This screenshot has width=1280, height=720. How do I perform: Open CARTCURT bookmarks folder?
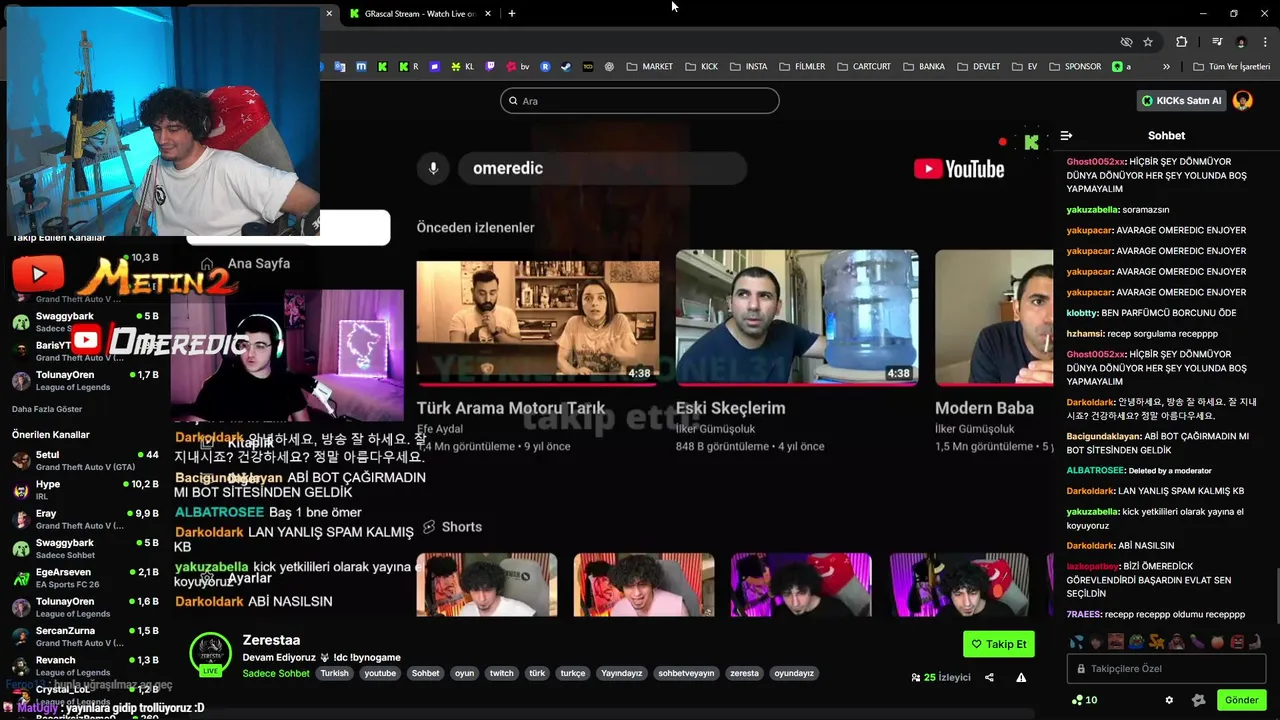point(863,66)
